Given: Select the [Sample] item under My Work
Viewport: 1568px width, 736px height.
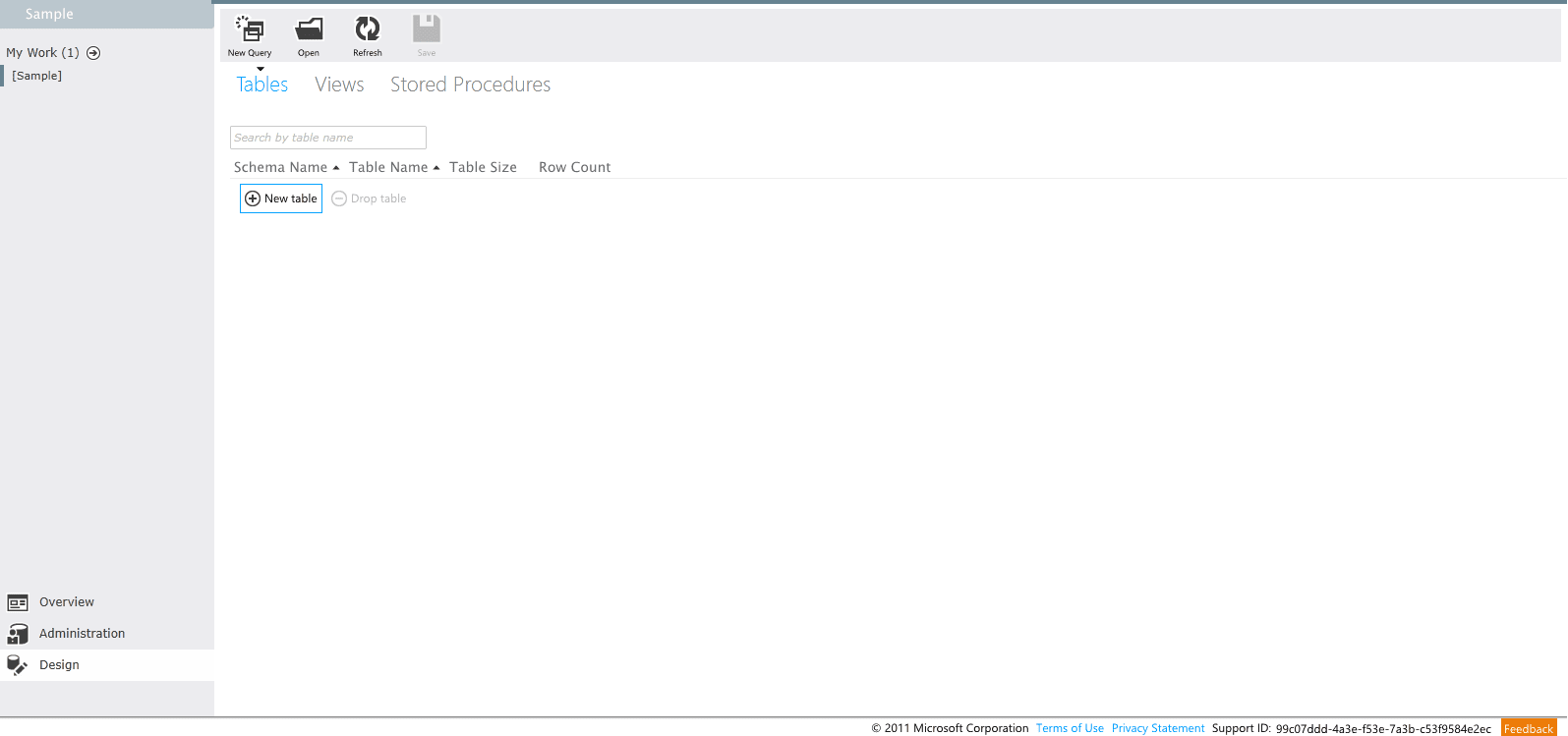Looking at the screenshot, I should 37,76.
